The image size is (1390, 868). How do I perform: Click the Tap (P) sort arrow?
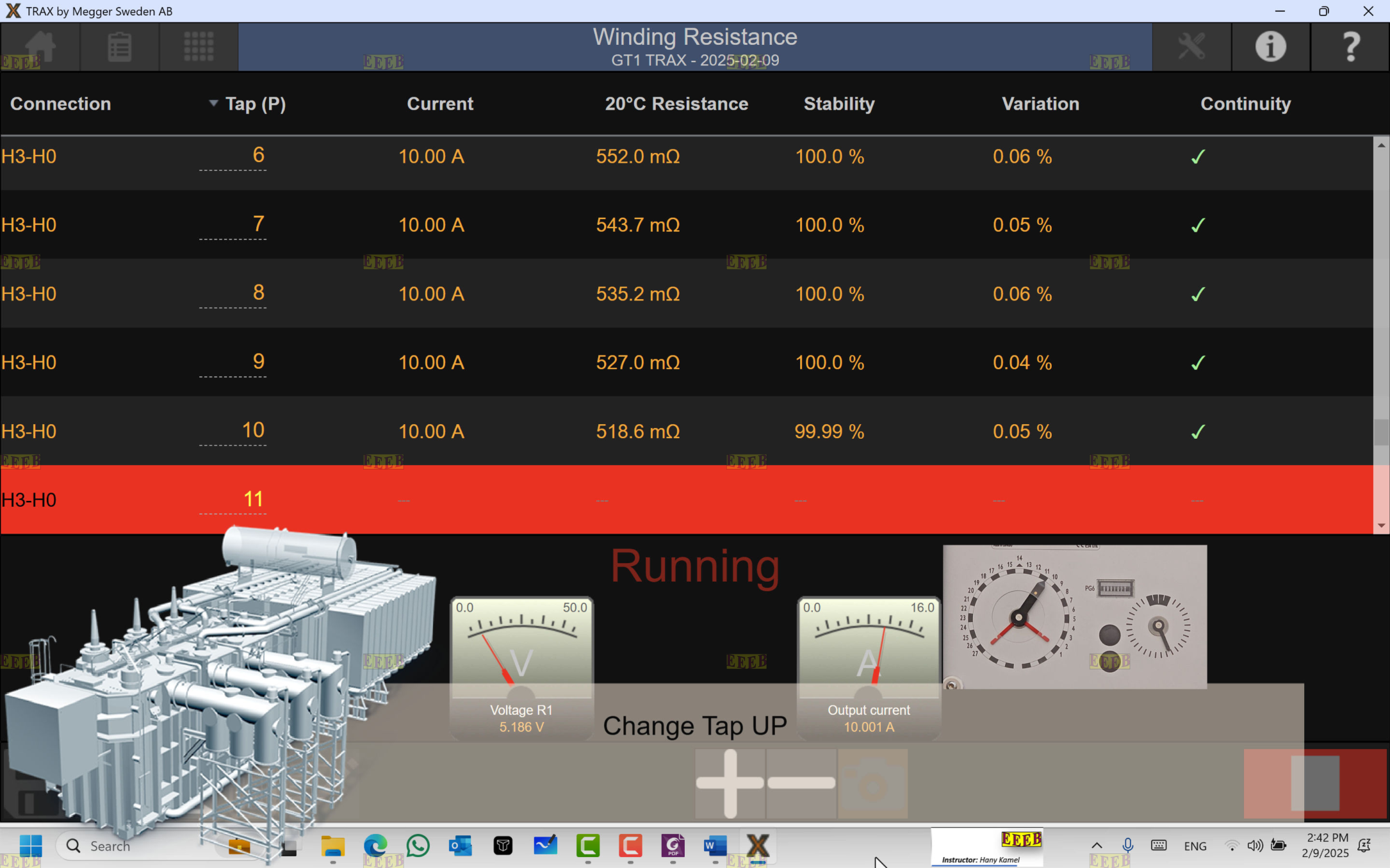point(213,103)
